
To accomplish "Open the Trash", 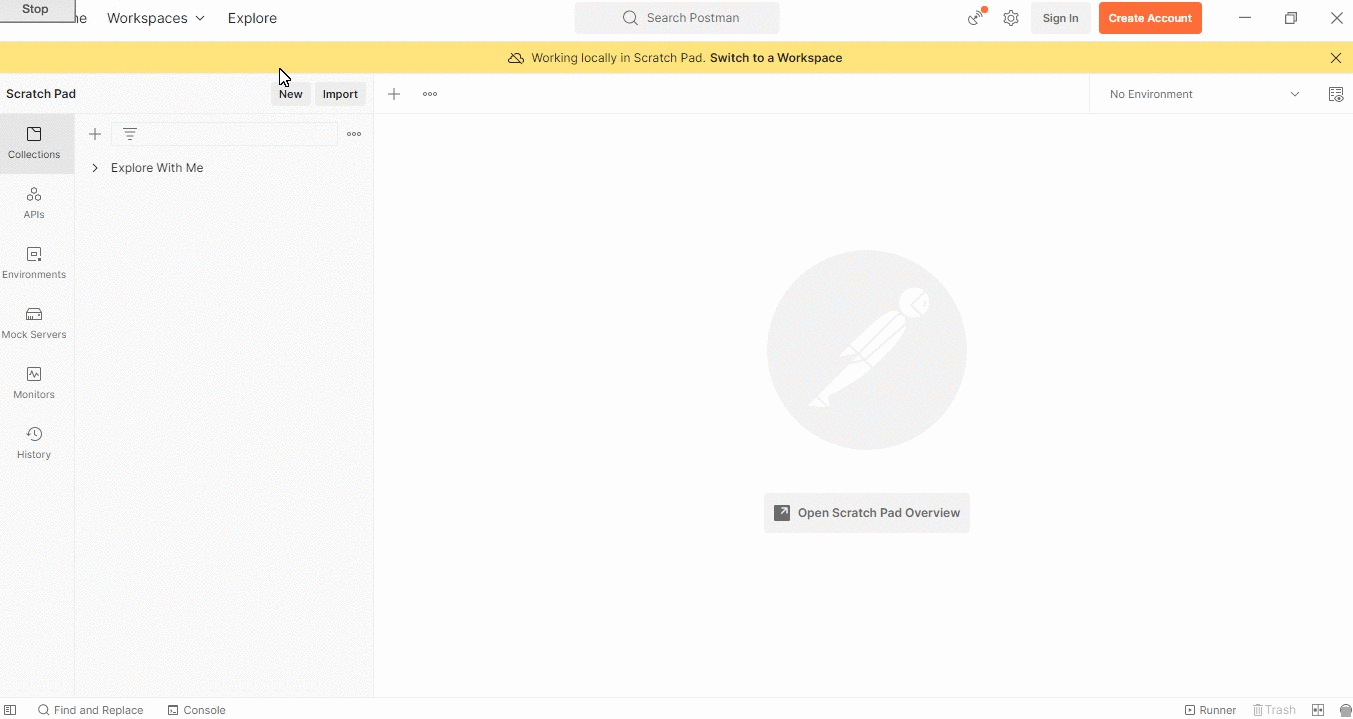I will pyautogui.click(x=1274, y=710).
